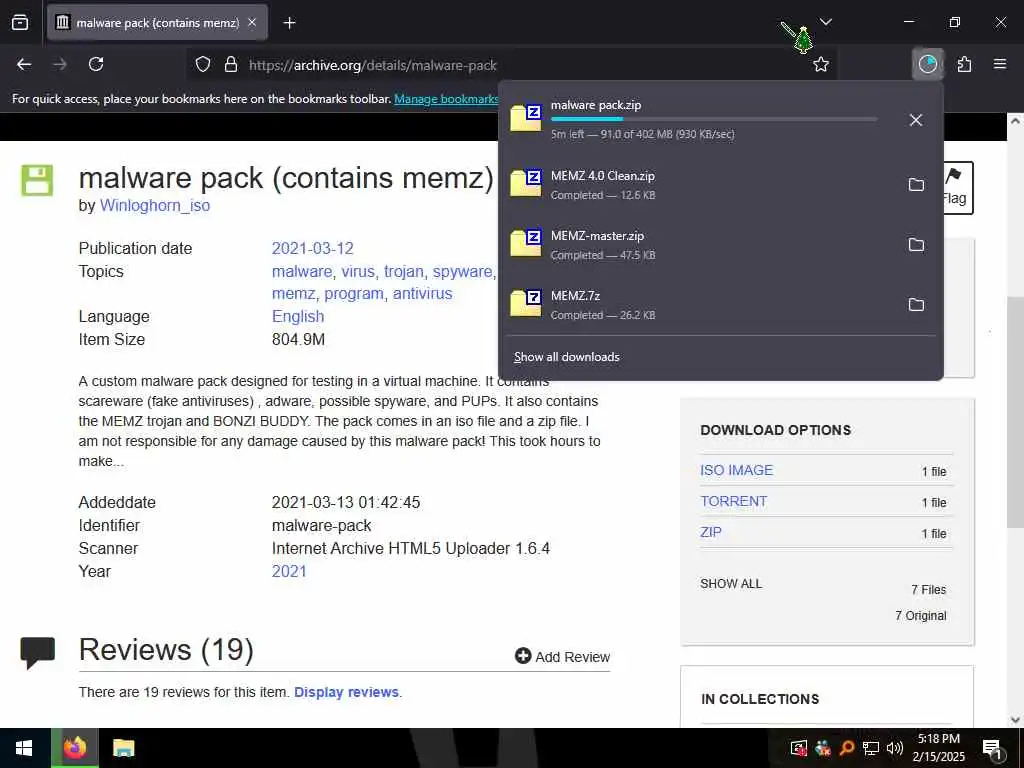This screenshot has width=1024, height=768.
Task: Show MEMZ-master.zip in folder
Action: (x=916, y=245)
